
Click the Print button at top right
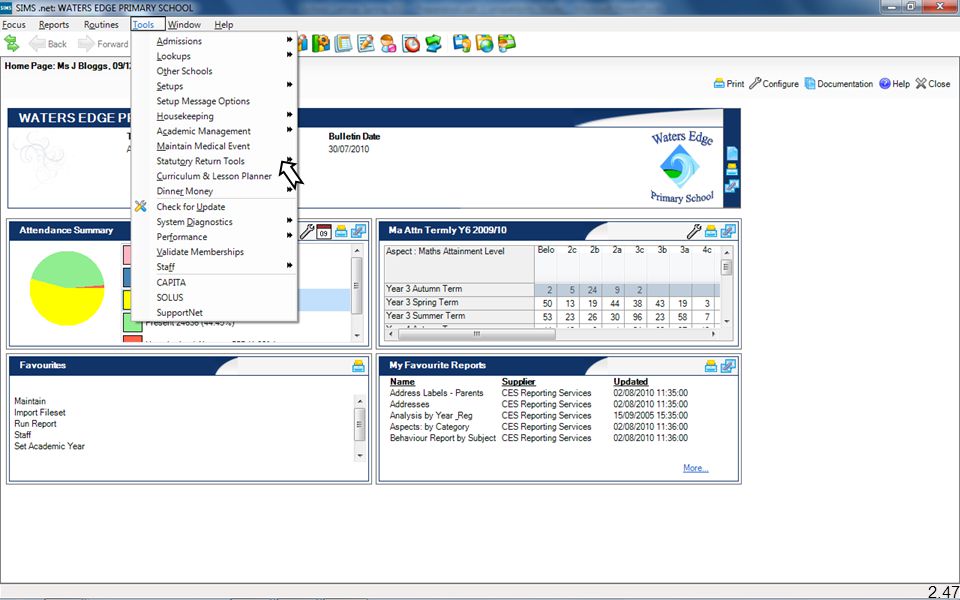(729, 84)
